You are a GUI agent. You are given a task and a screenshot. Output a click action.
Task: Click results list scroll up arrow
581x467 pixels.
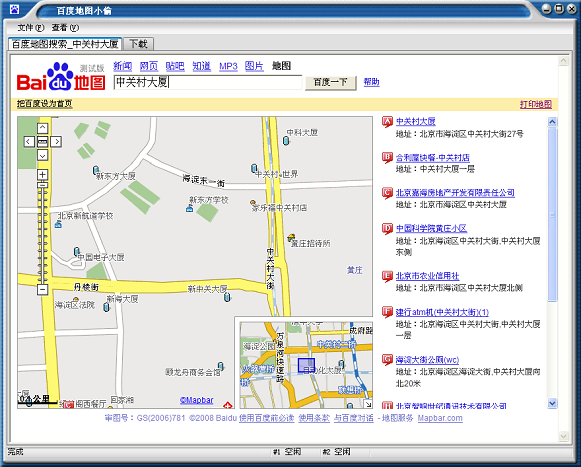[x=552, y=122]
